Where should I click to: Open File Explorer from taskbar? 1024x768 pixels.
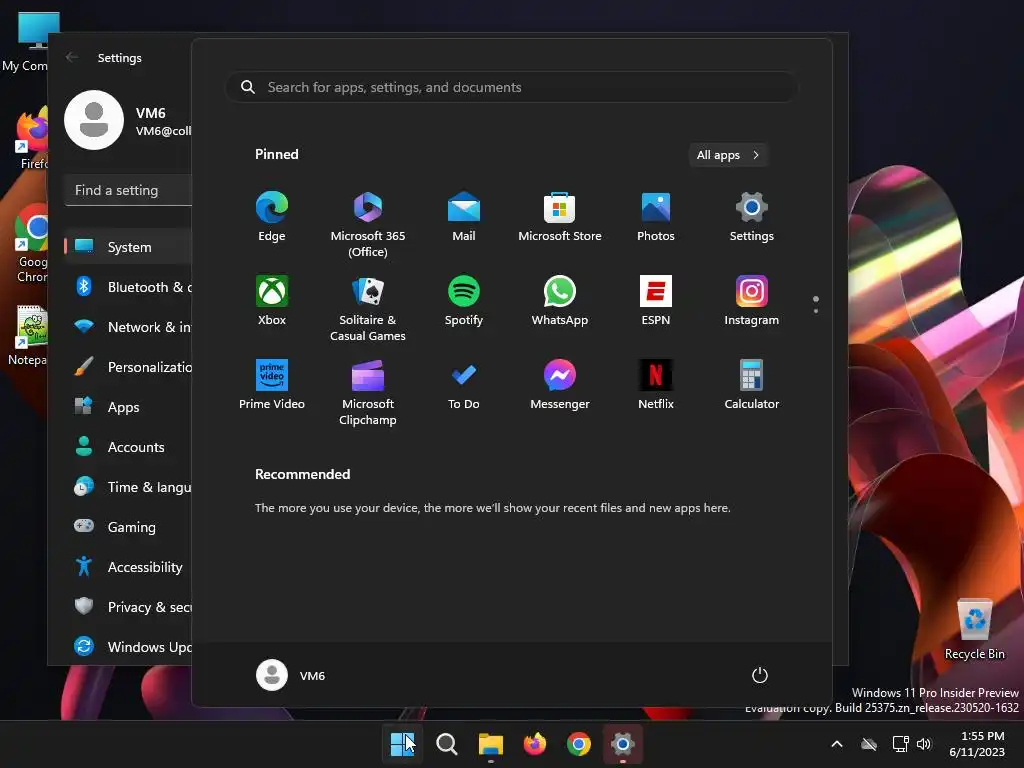[x=490, y=744]
